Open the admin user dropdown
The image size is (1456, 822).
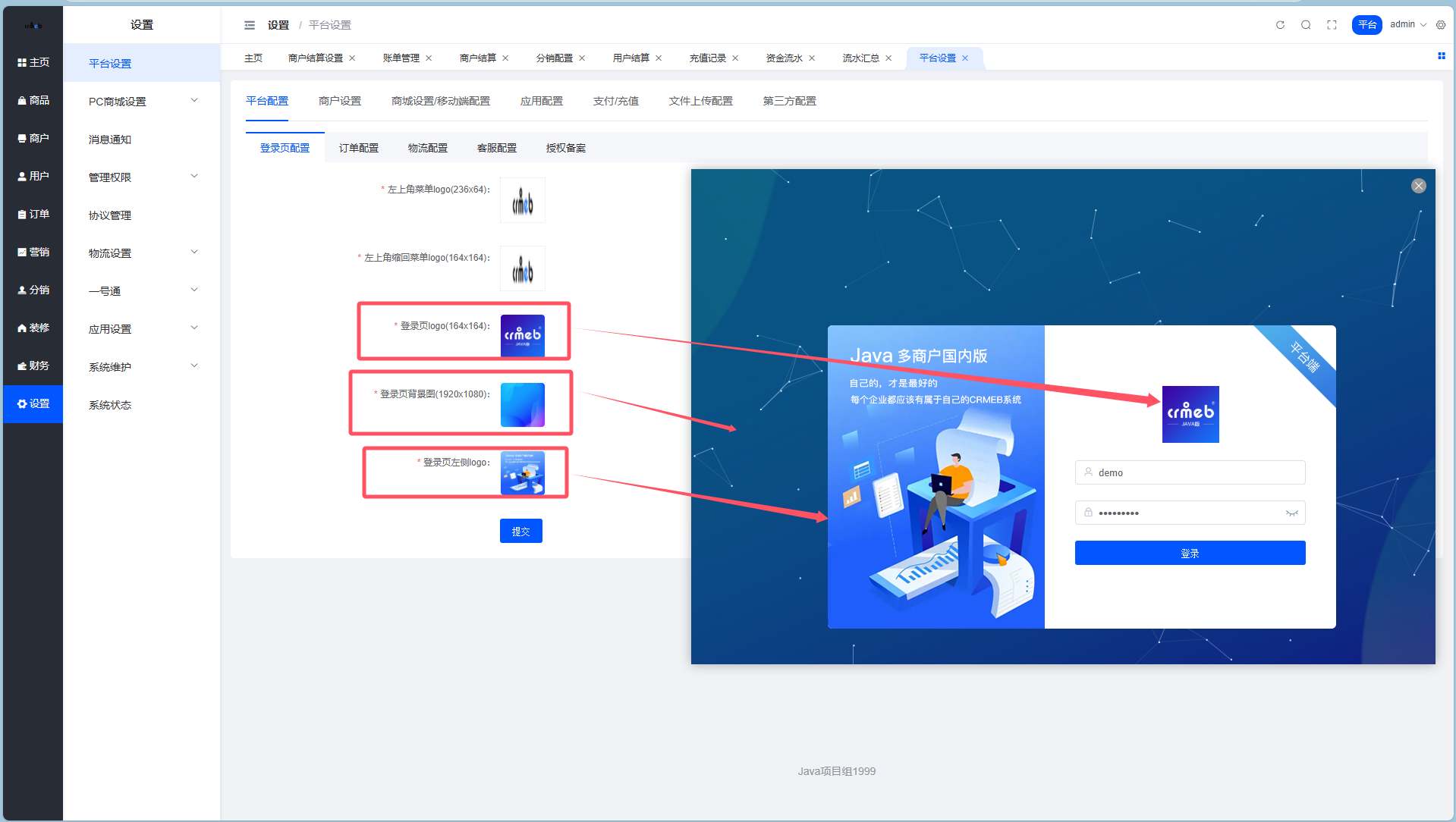click(x=1407, y=25)
